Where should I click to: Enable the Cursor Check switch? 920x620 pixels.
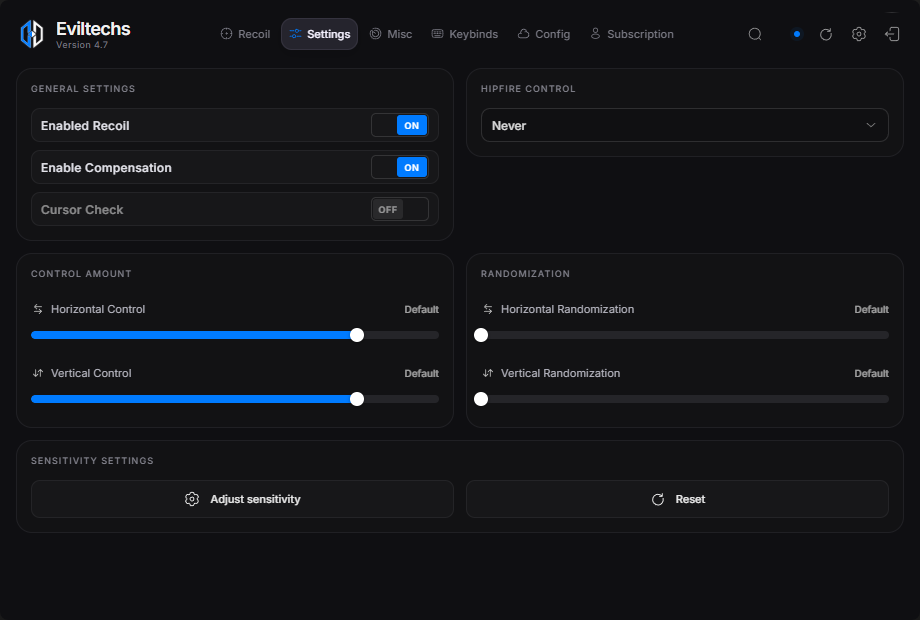pyautogui.click(x=400, y=209)
